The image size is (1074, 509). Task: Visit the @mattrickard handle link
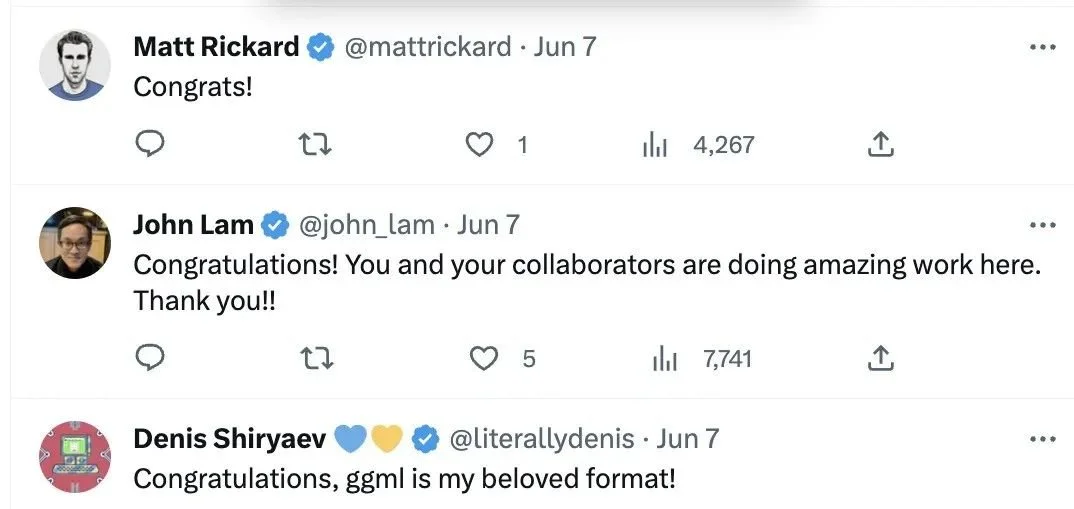point(427,47)
